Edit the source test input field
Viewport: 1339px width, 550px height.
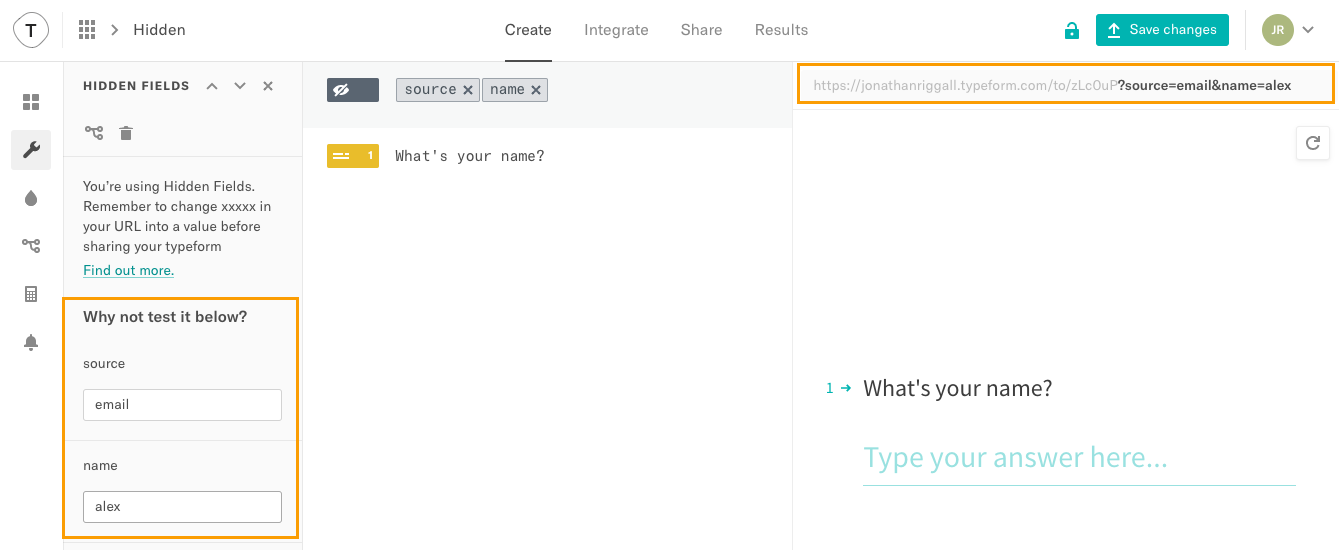pyautogui.click(x=182, y=405)
